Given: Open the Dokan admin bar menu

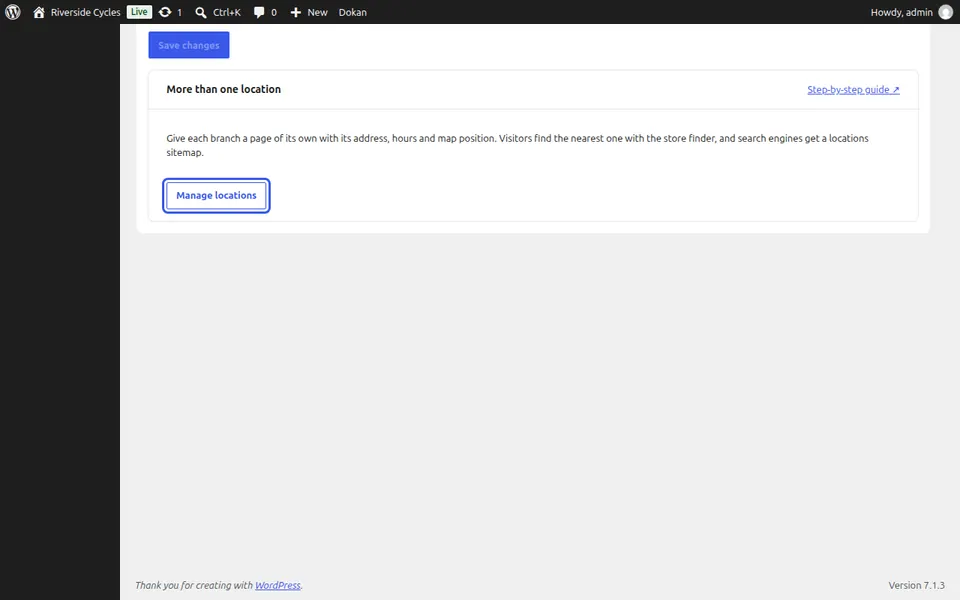Looking at the screenshot, I should click(x=353, y=12).
